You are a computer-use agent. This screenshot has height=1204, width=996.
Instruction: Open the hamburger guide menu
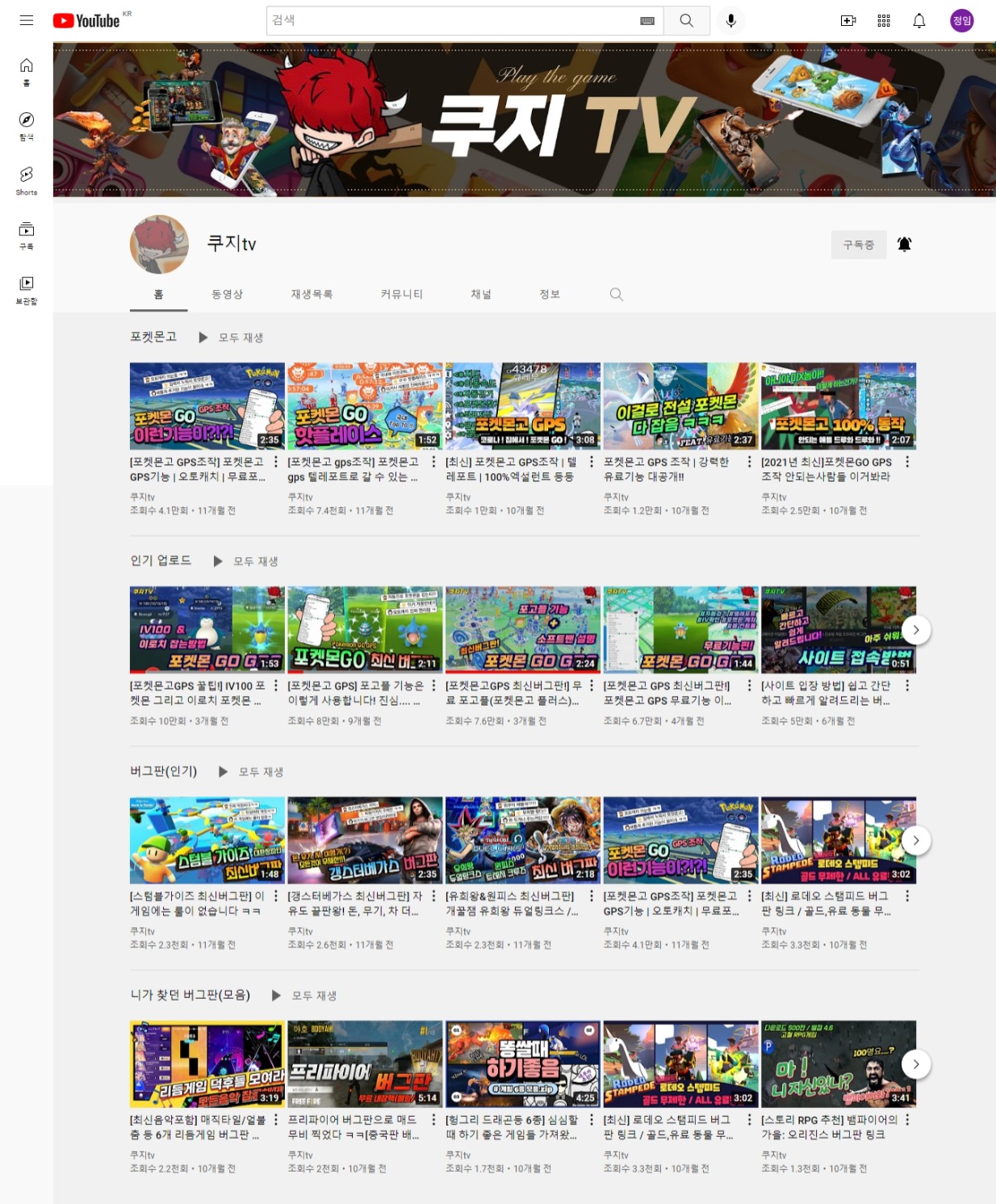[x=27, y=20]
